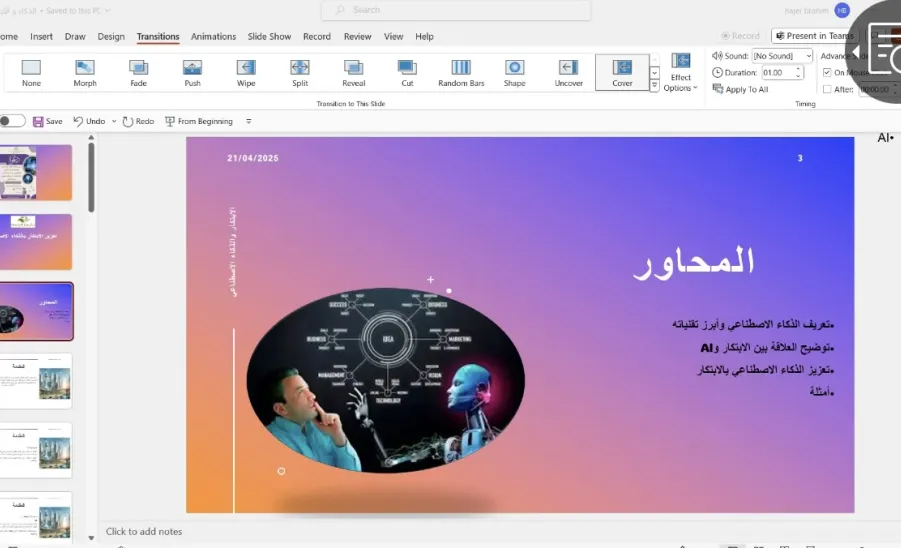Open Customize Quick Access Toolbar dropdown

248,121
